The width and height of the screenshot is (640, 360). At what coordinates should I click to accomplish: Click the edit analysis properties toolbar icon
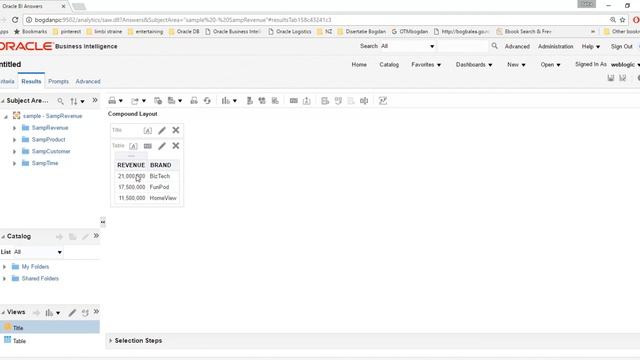point(293,101)
